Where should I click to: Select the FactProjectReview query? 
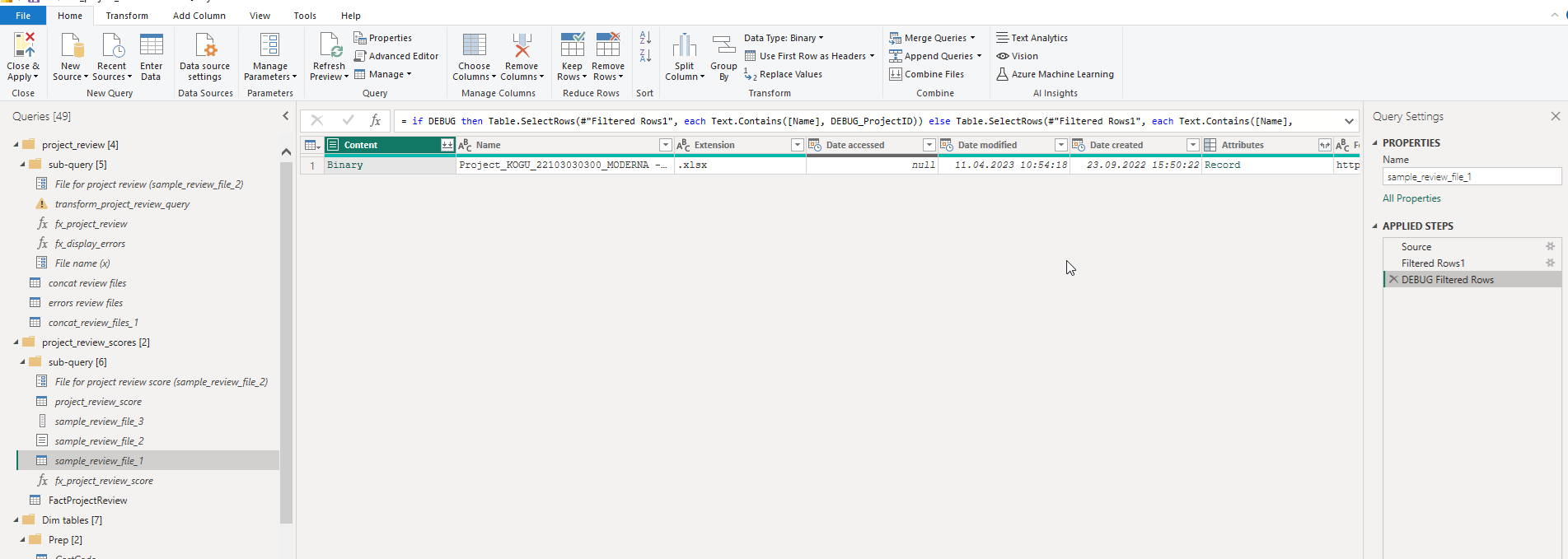(x=87, y=501)
